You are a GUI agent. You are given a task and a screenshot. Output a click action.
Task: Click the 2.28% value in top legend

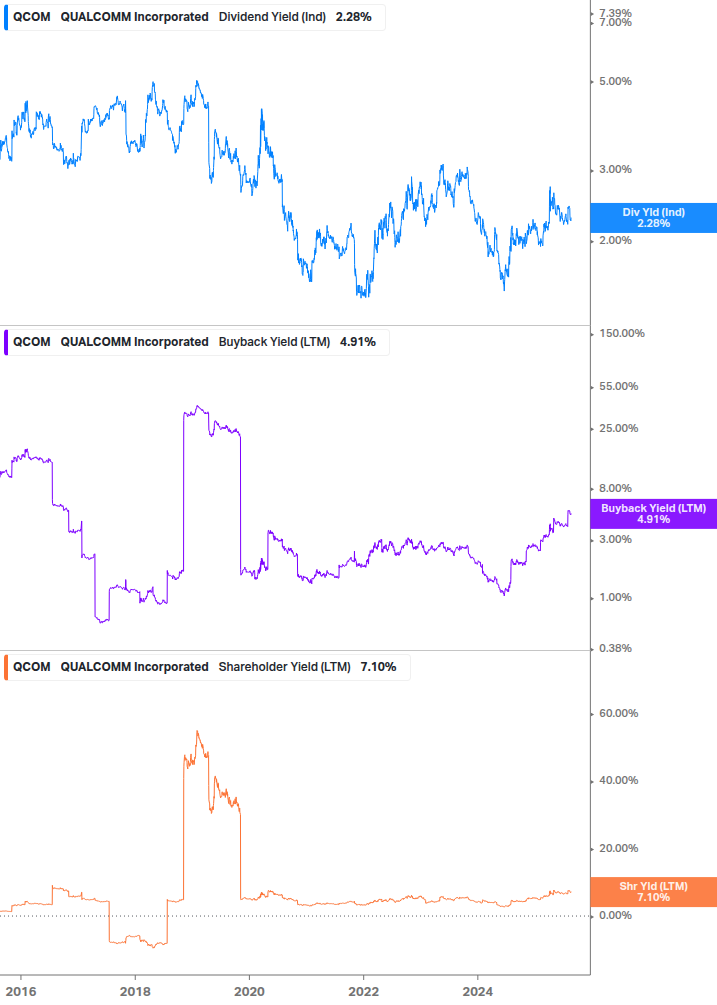click(x=354, y=17)
